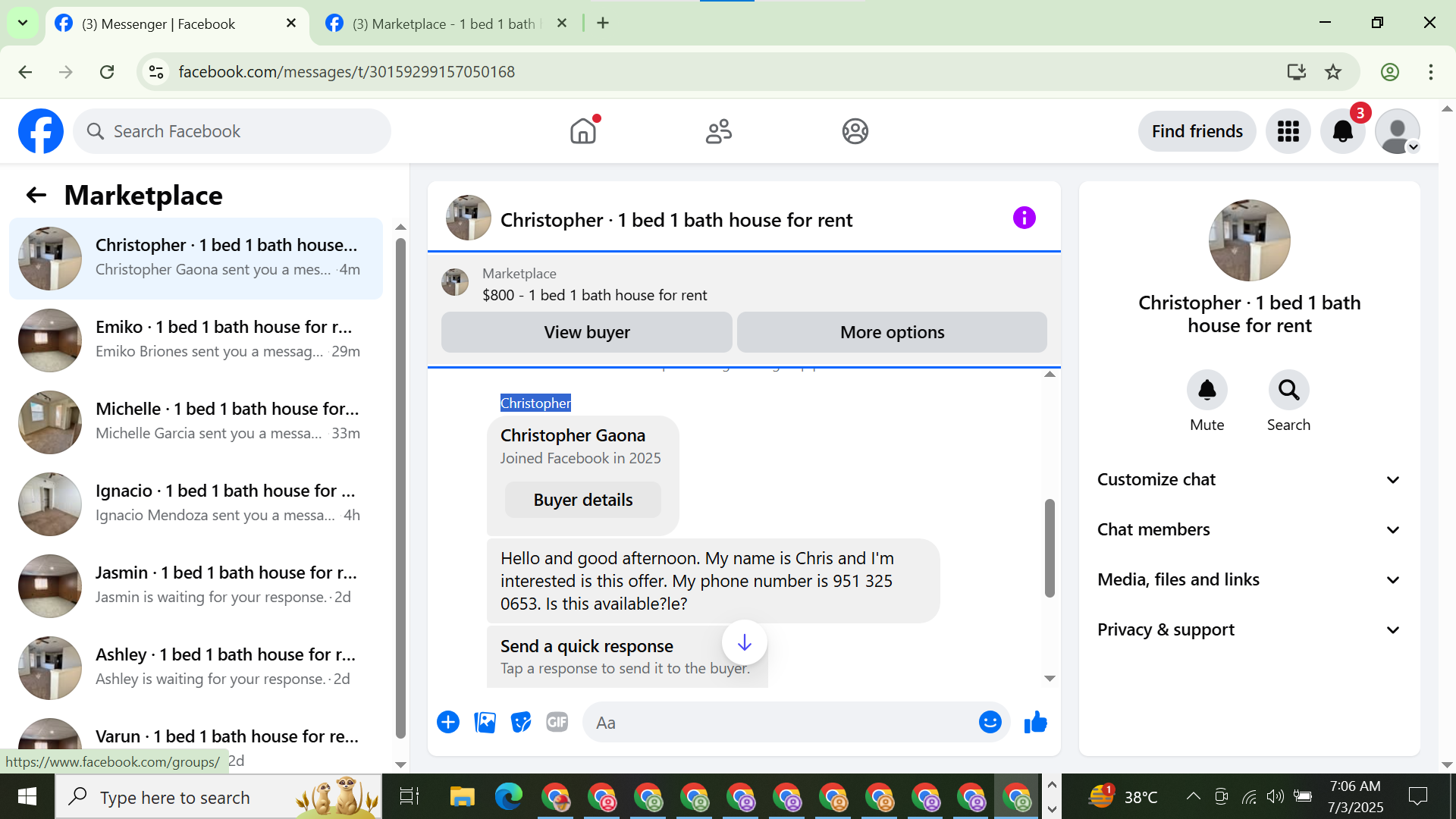Screen dimensions: 1456x819
Task: Switch to the Marketplace browser tab
Action: (x=444, y=24)
